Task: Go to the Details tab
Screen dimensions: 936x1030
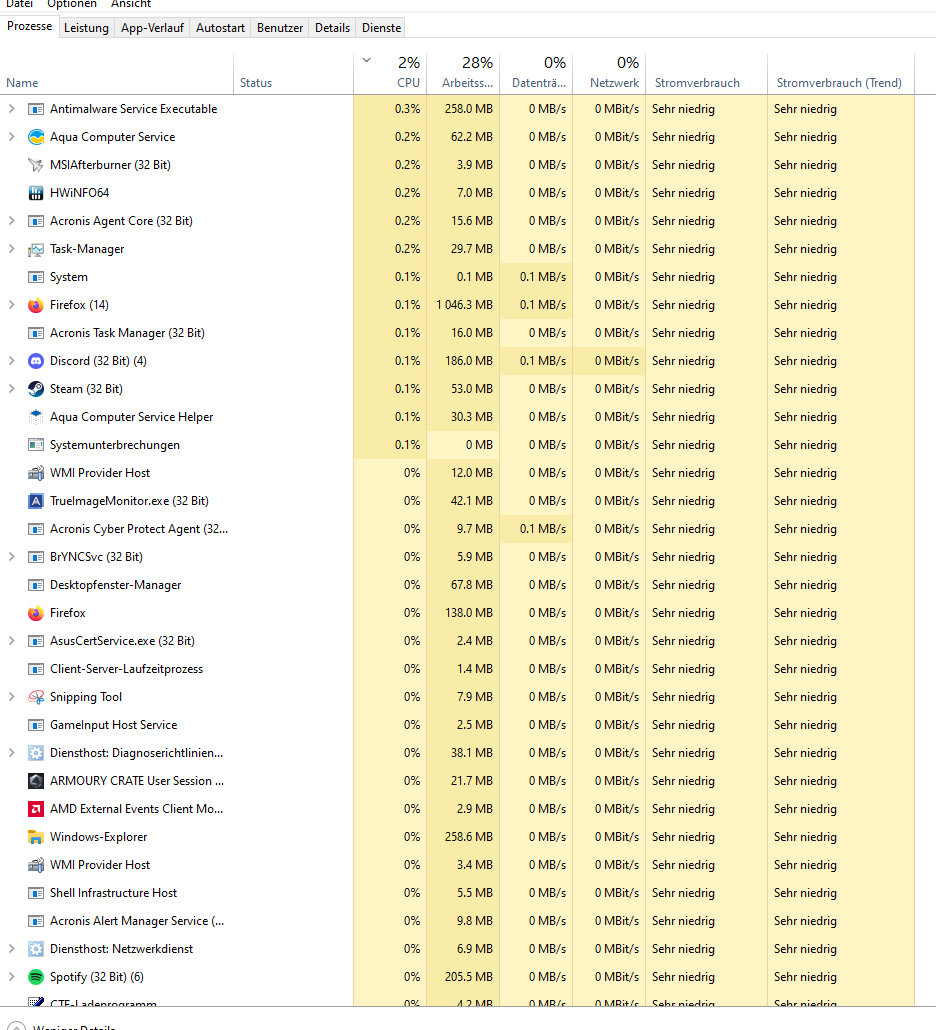Action: coord(332,28)
